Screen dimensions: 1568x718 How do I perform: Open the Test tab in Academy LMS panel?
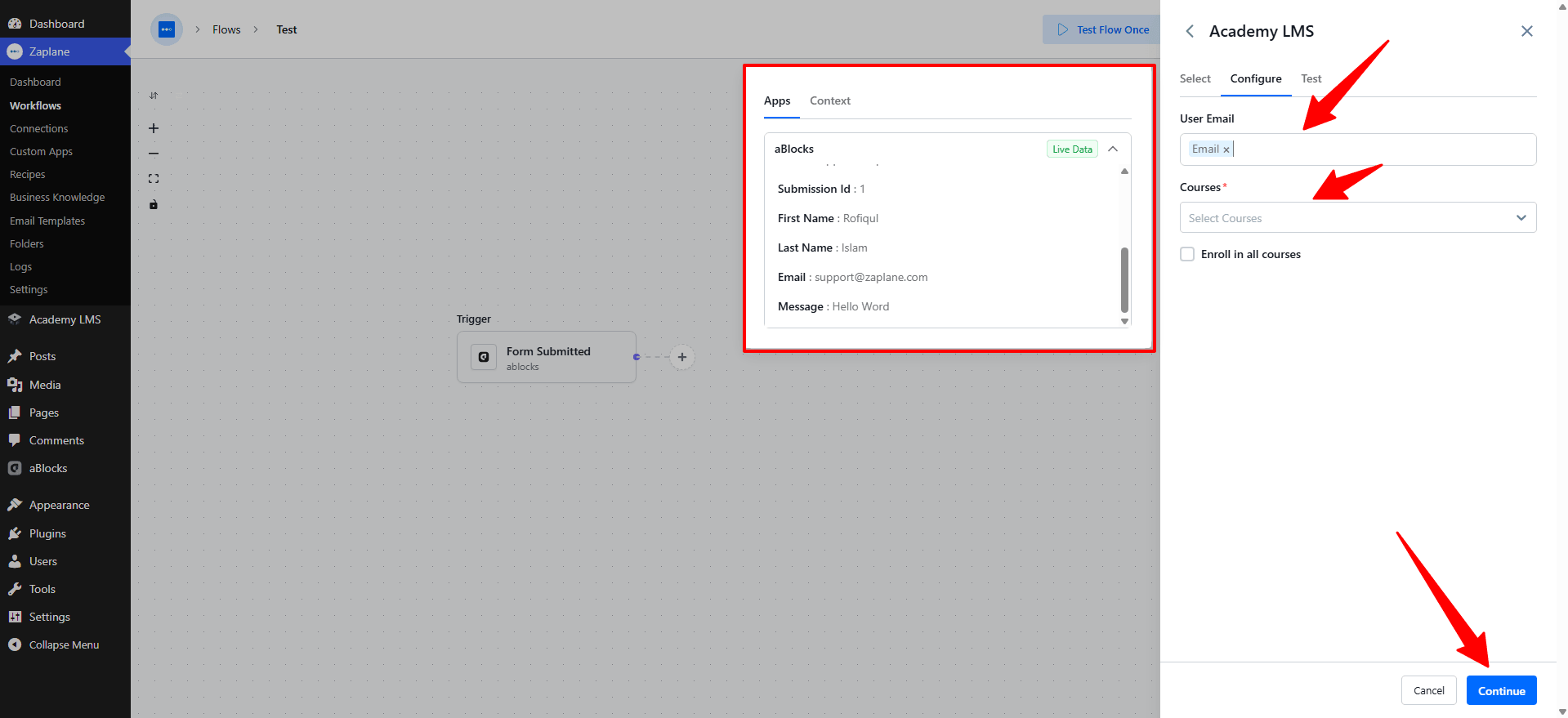click(1311, 78)
